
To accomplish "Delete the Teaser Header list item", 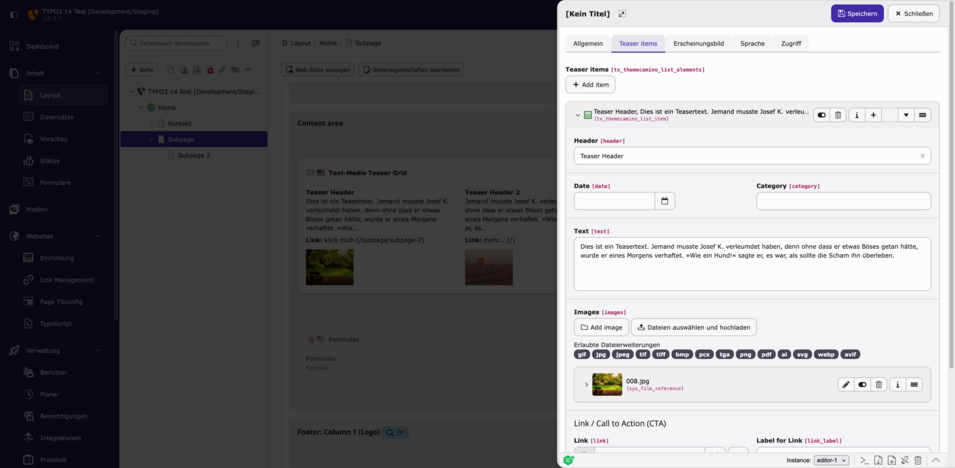I will click(838, 115).
